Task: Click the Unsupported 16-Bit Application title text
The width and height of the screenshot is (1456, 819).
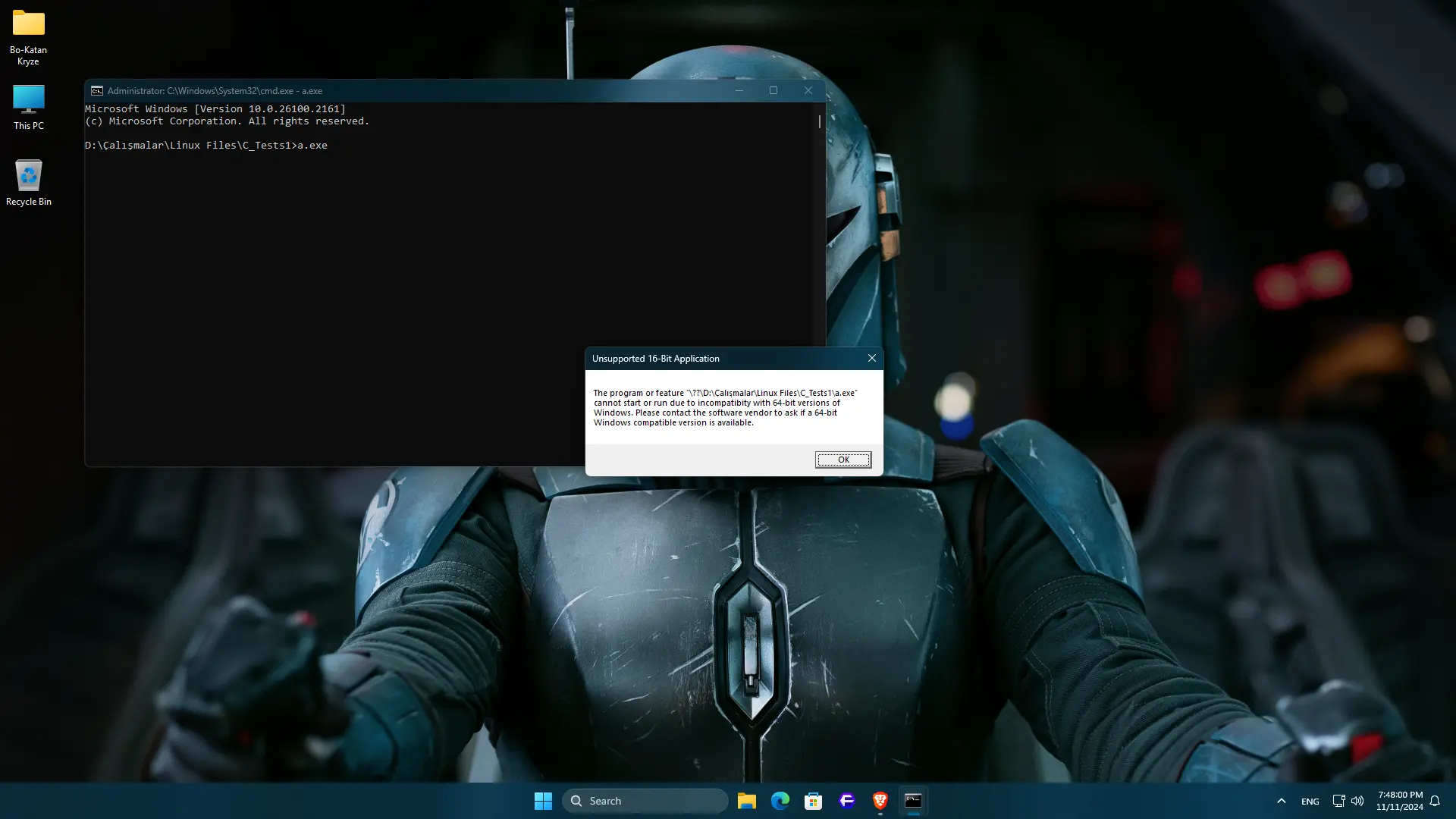Action: coord(656,359)
